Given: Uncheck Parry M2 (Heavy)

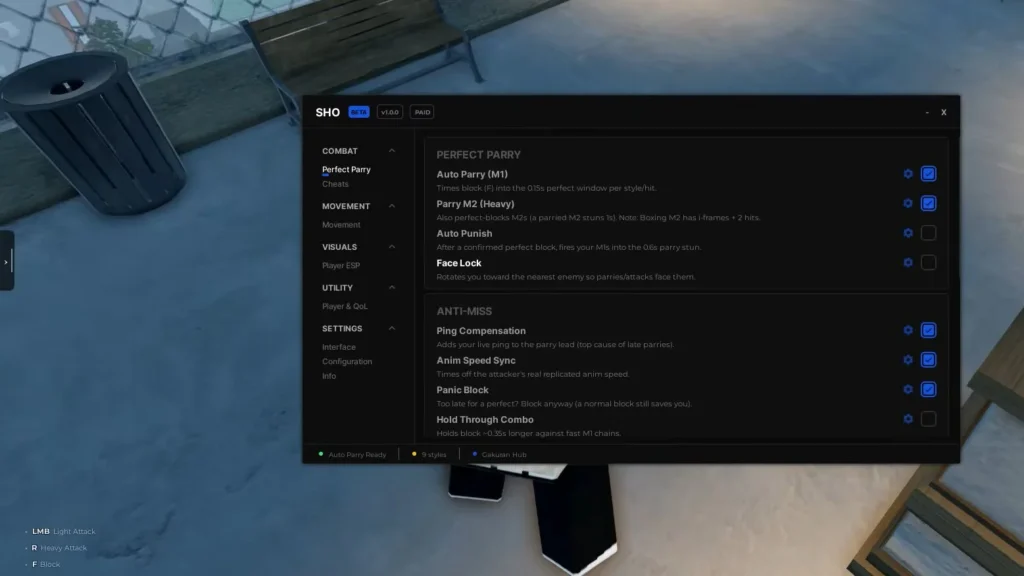Looking at the screenshot, I should [928, 203].
